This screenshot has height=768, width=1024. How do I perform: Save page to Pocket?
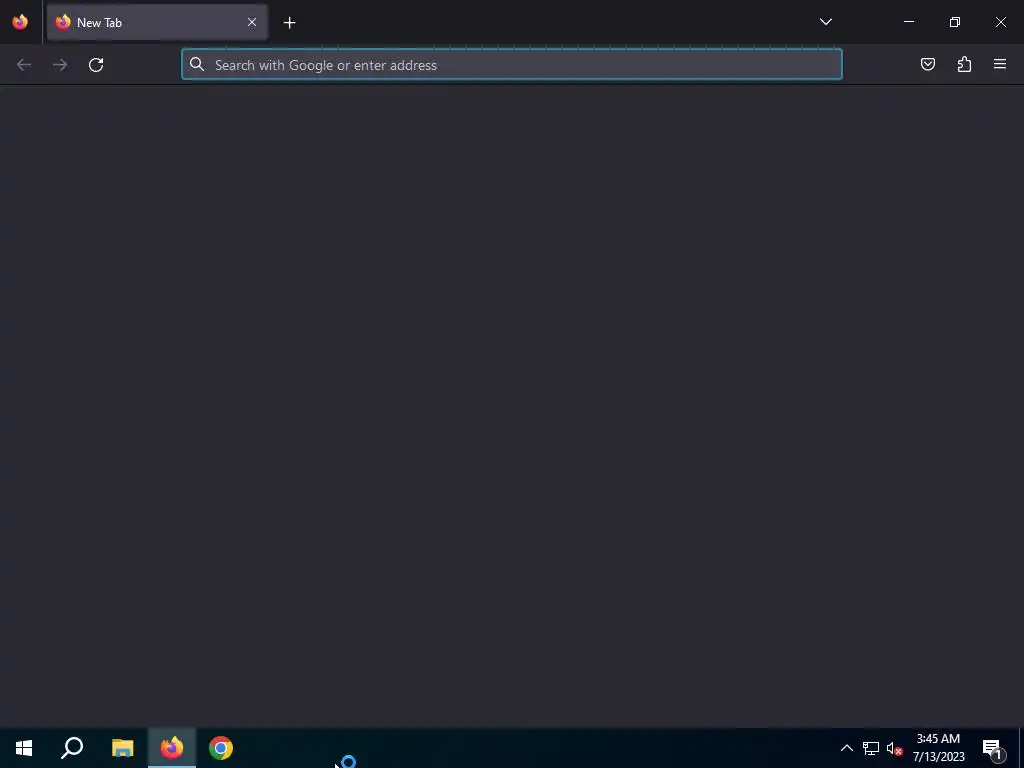[x=927, y=64]
